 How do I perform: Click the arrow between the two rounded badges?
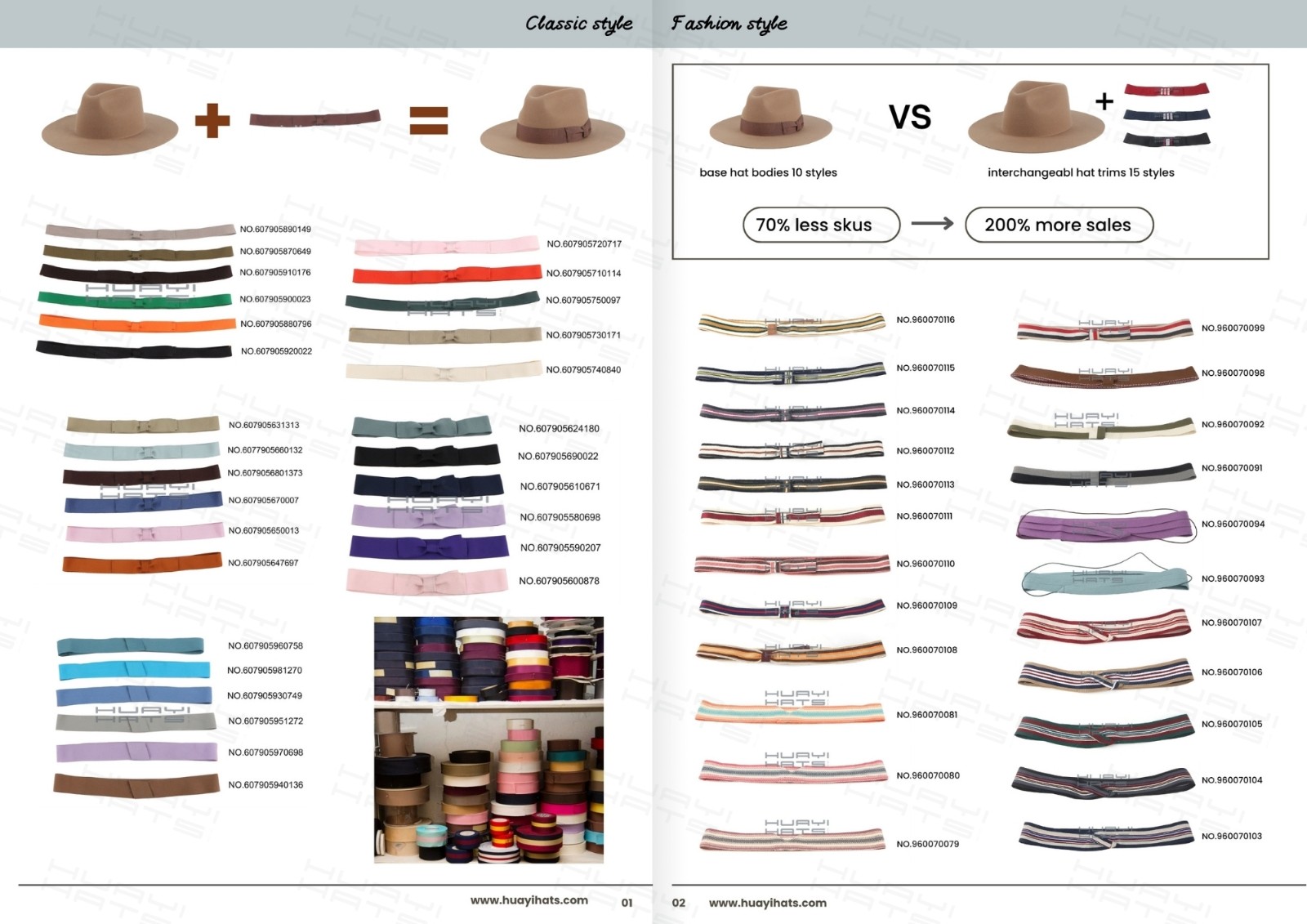(x=932, y=224)
